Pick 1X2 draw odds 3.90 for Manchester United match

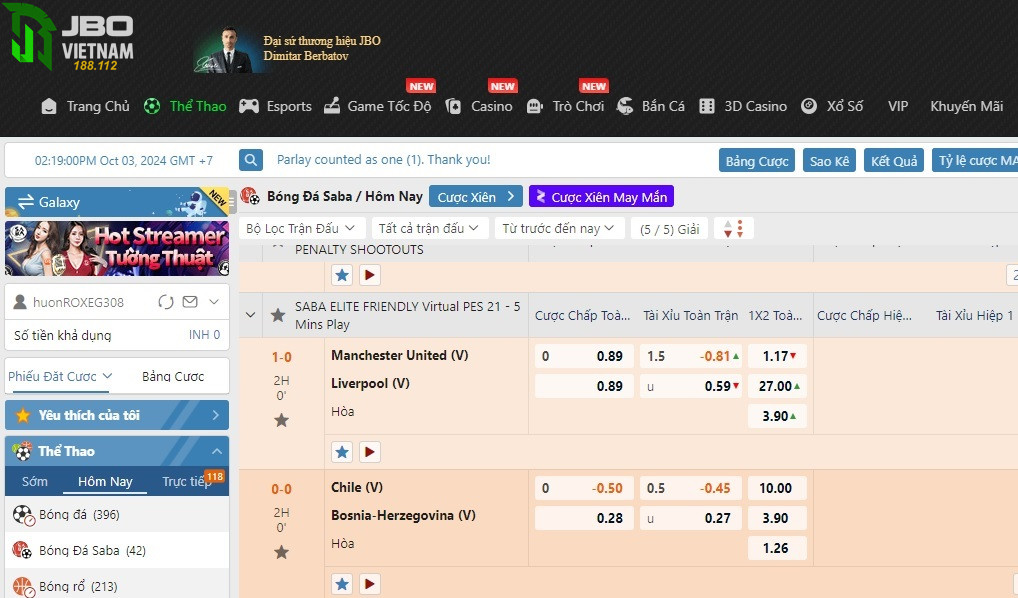(x=777, y=416)
